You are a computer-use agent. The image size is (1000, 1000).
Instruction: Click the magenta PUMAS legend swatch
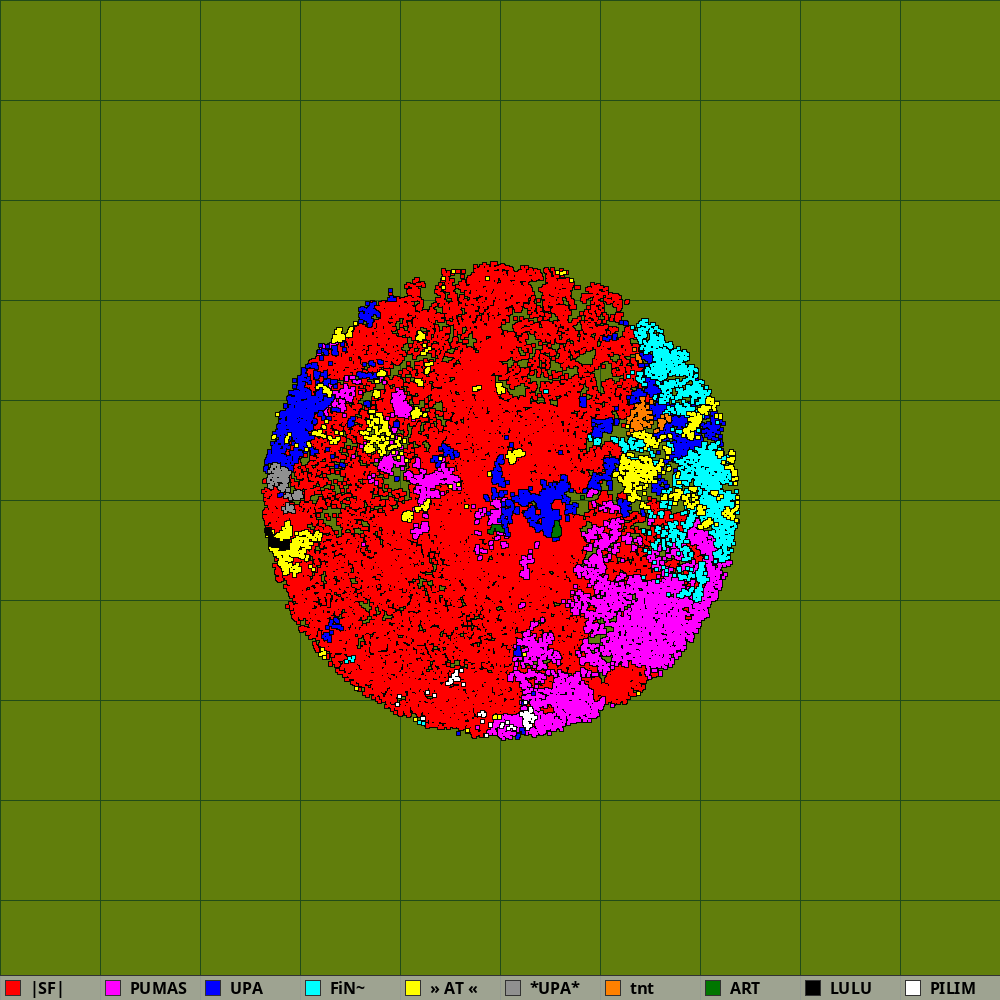point(113,988)
